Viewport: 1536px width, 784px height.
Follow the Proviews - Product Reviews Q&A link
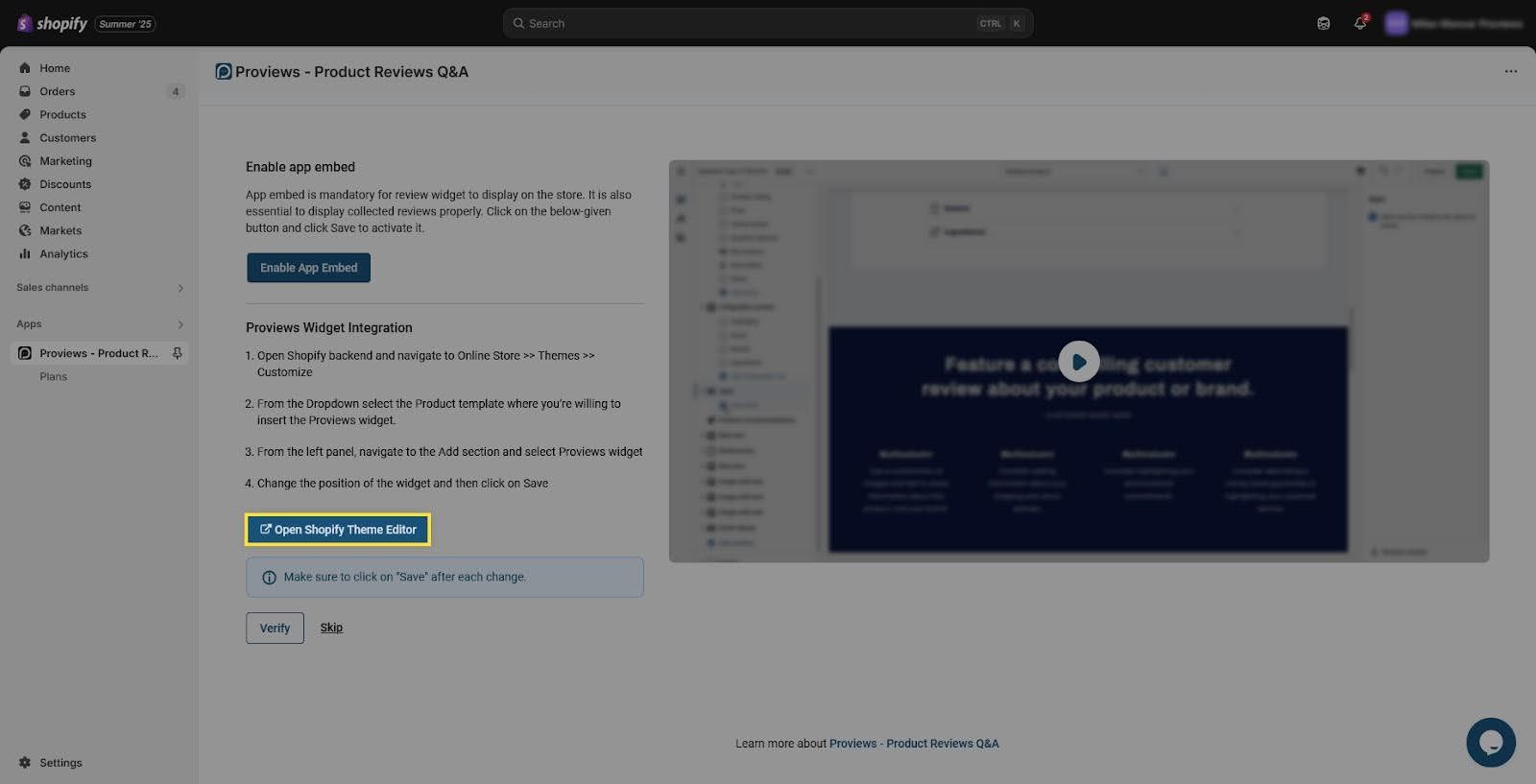tap(913, 744)
